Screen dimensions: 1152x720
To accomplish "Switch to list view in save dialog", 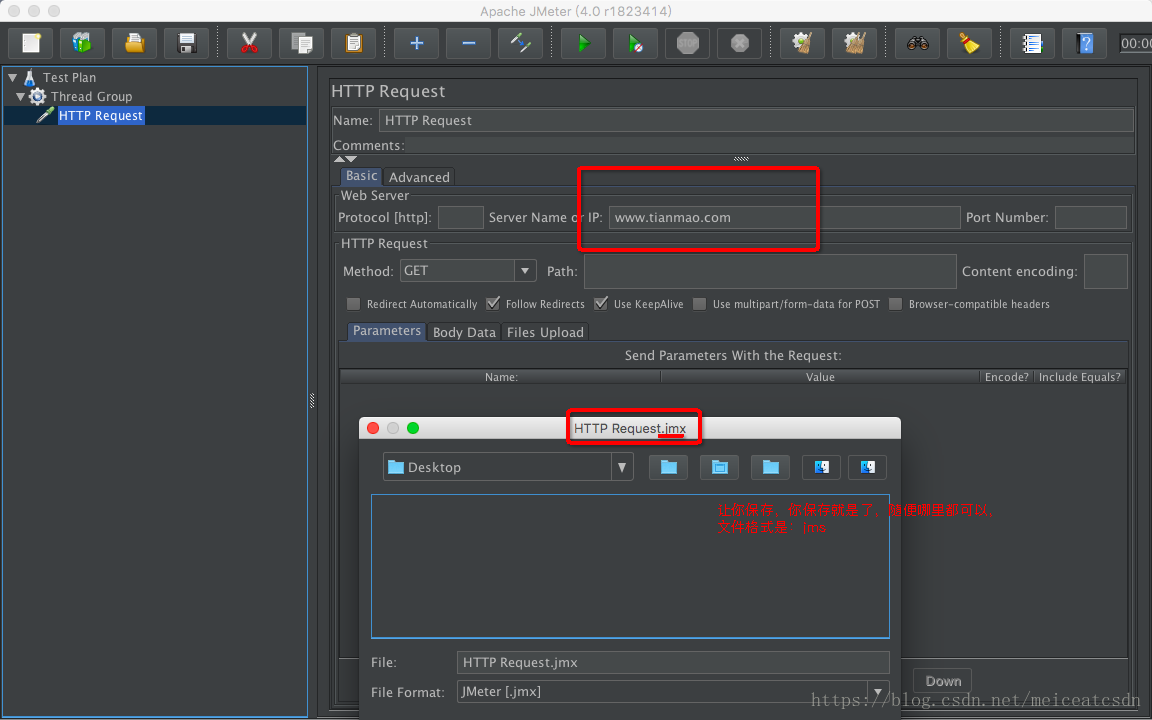I will (x=821, y=467).
